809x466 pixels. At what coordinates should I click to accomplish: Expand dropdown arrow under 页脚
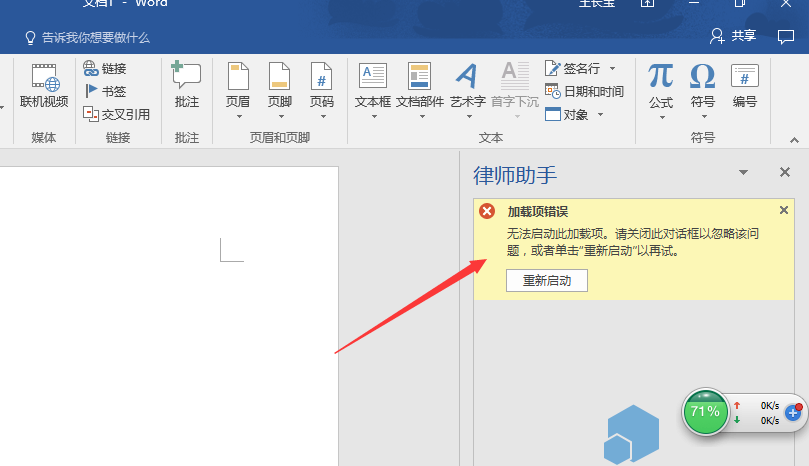click(281, 117)
